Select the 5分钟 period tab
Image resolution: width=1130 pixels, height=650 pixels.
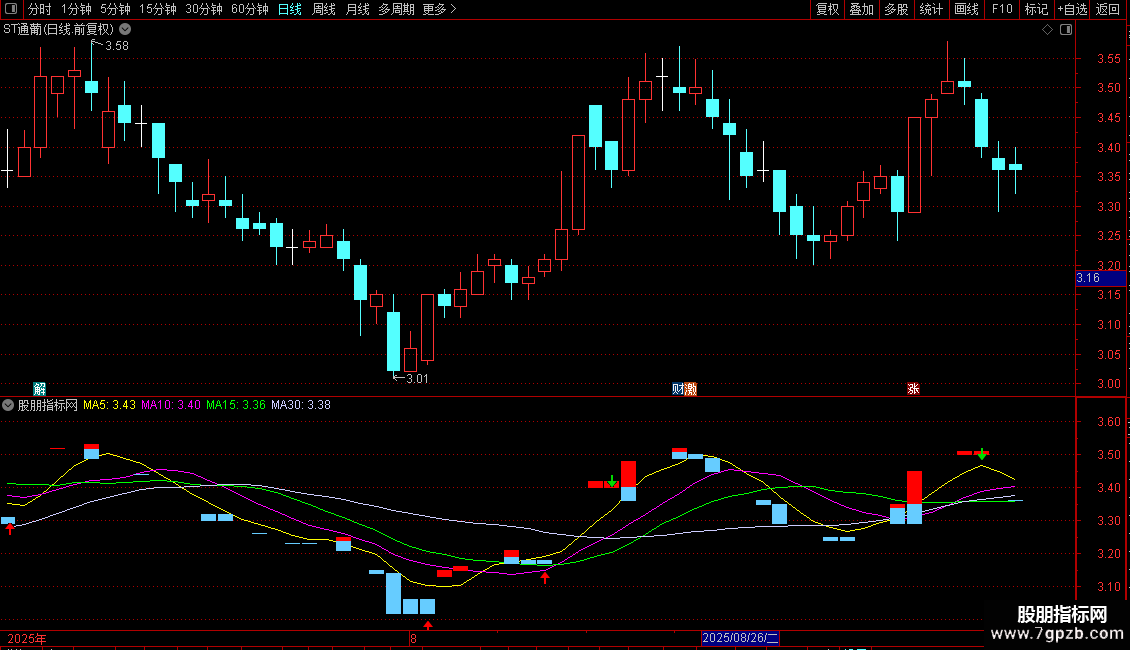(x=115, y=9)
